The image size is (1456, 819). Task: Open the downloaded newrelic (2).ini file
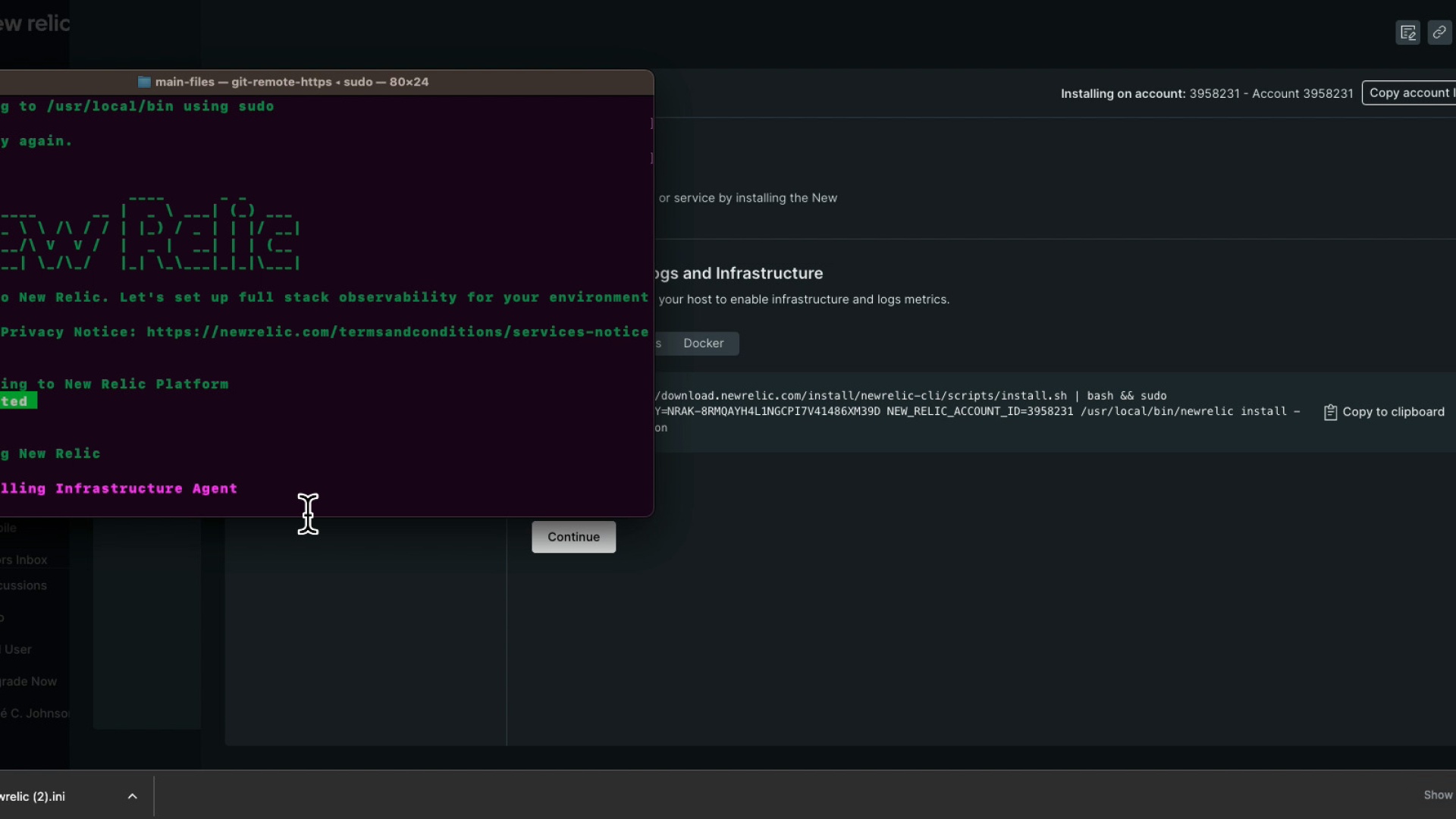tap(33, 796)
